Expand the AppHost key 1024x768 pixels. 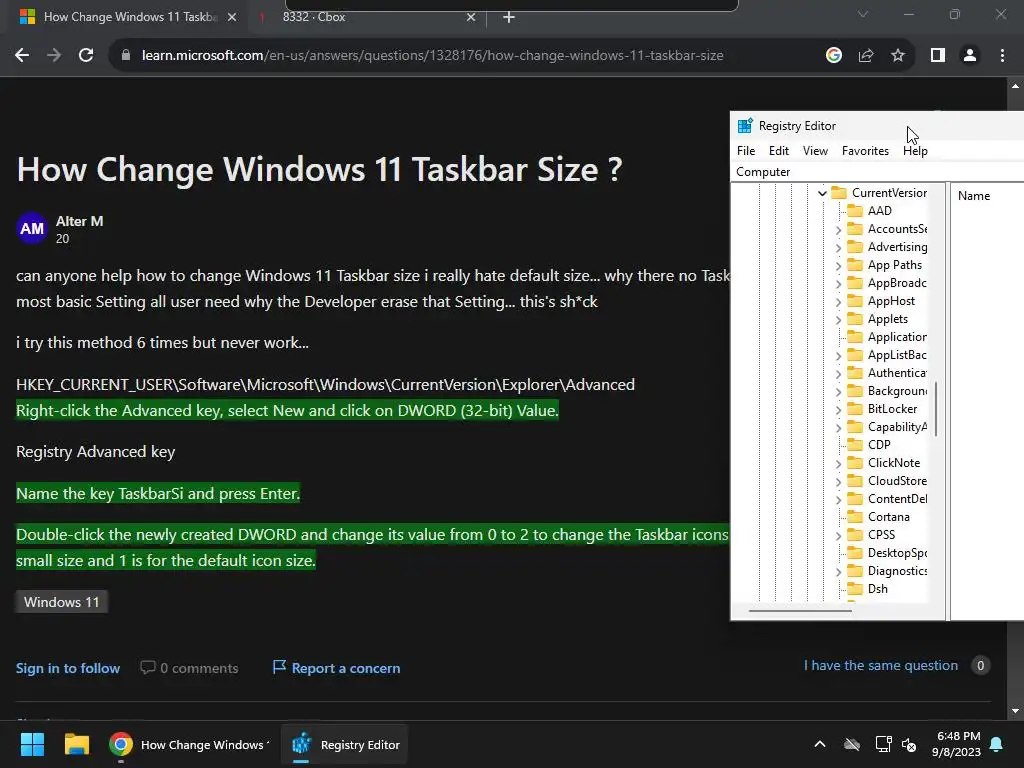coord(839,301)
